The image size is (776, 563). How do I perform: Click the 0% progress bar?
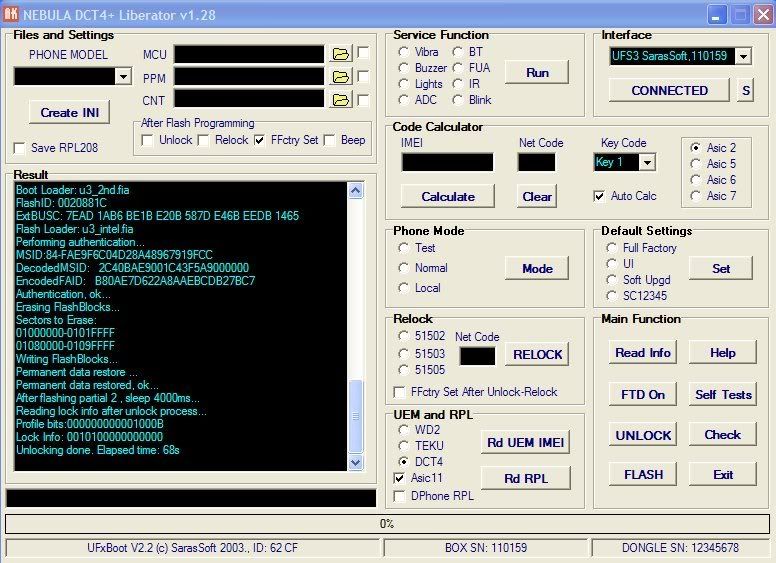coord(387,523)
